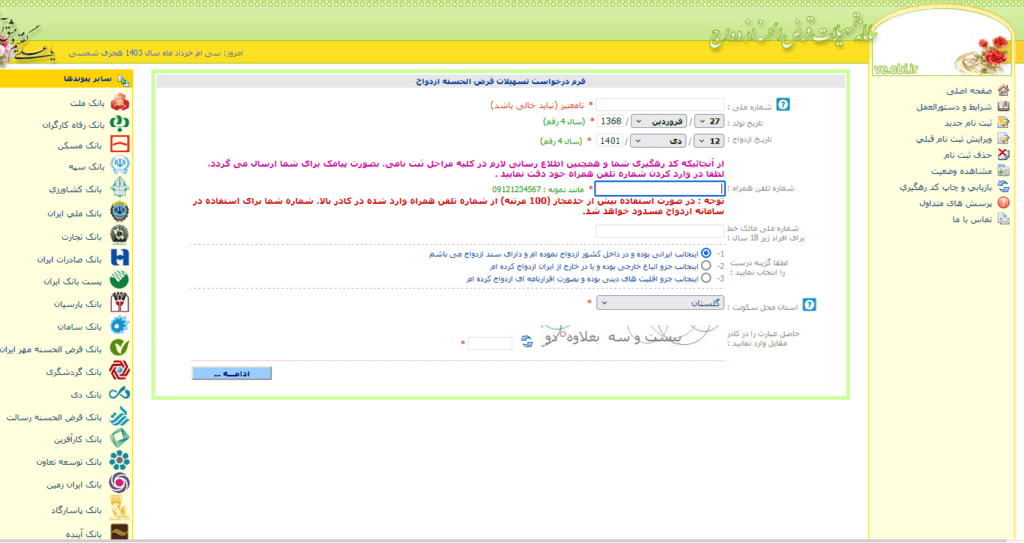Click the red question icon for FAQs
Screen dimensions: 1024x543
(1004, 203)
